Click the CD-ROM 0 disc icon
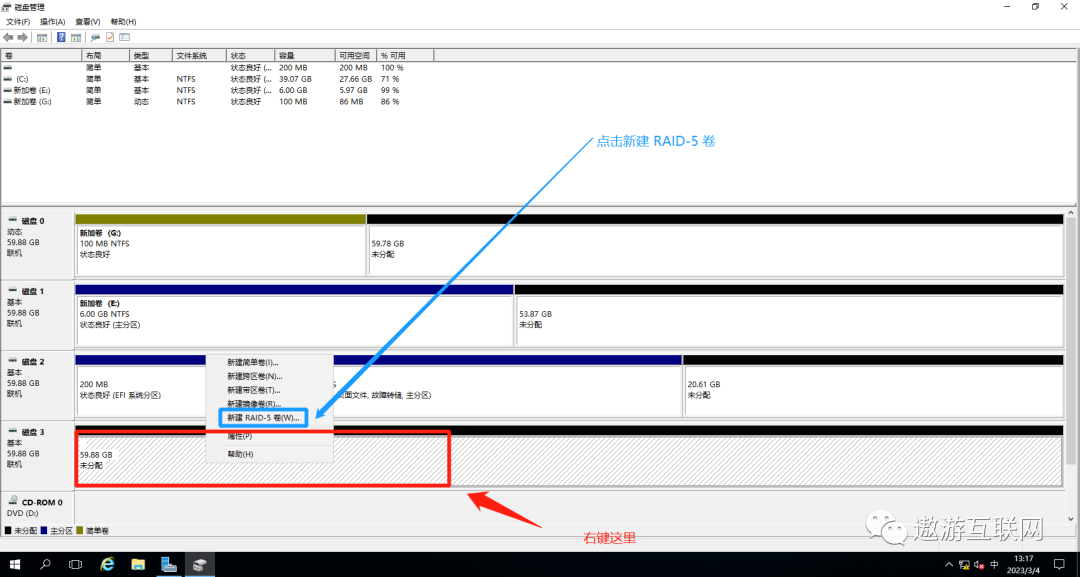Viewport: 1080px width, 577px height. [x=13, y=501]
